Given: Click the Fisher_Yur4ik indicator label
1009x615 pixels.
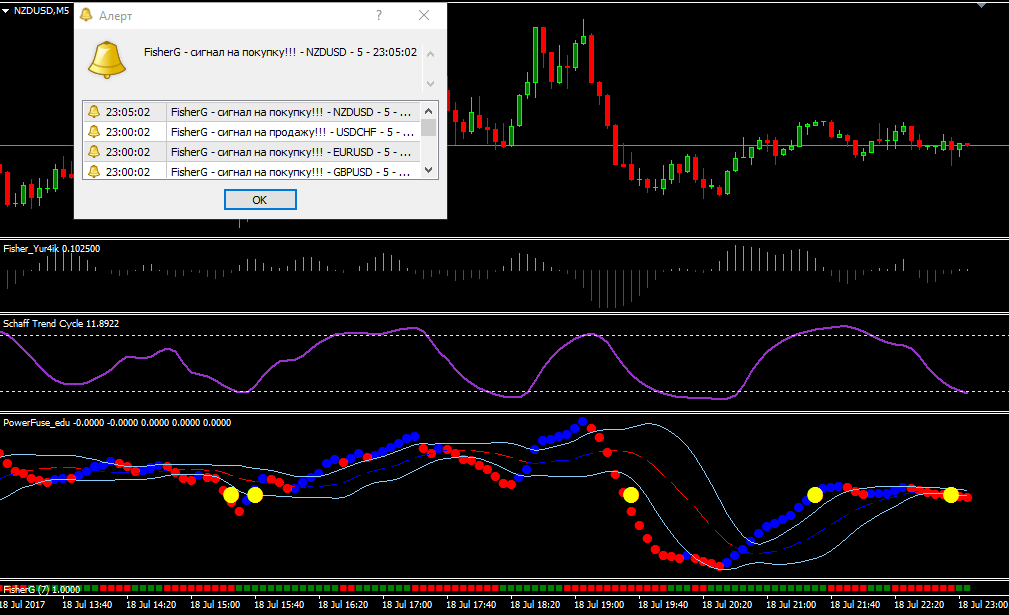Looking at the screenshot, I should tap(51, 248).
